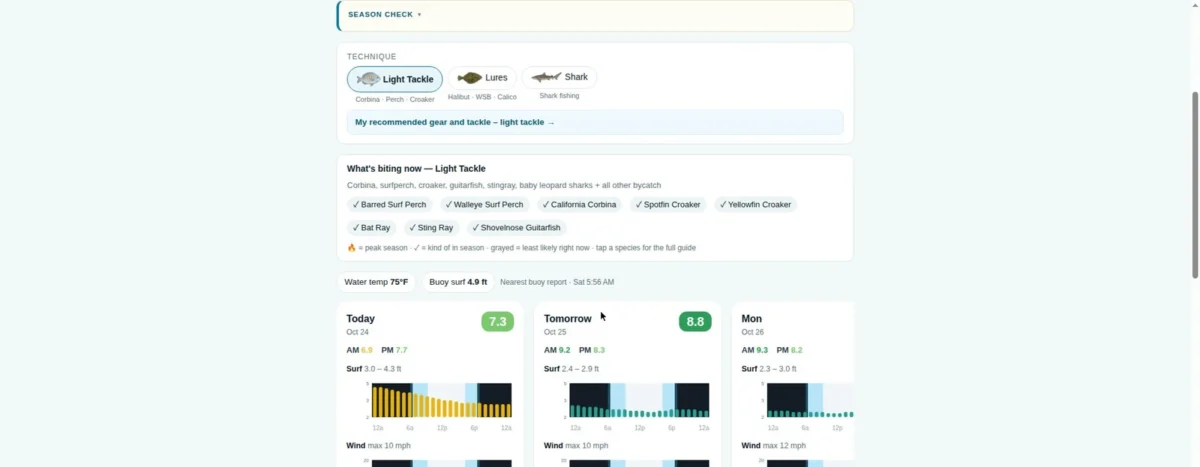The width and height of the screenshot is (1200, 467).
Task: Open recommended gear and tackle link
Action: tap(455, 122)
